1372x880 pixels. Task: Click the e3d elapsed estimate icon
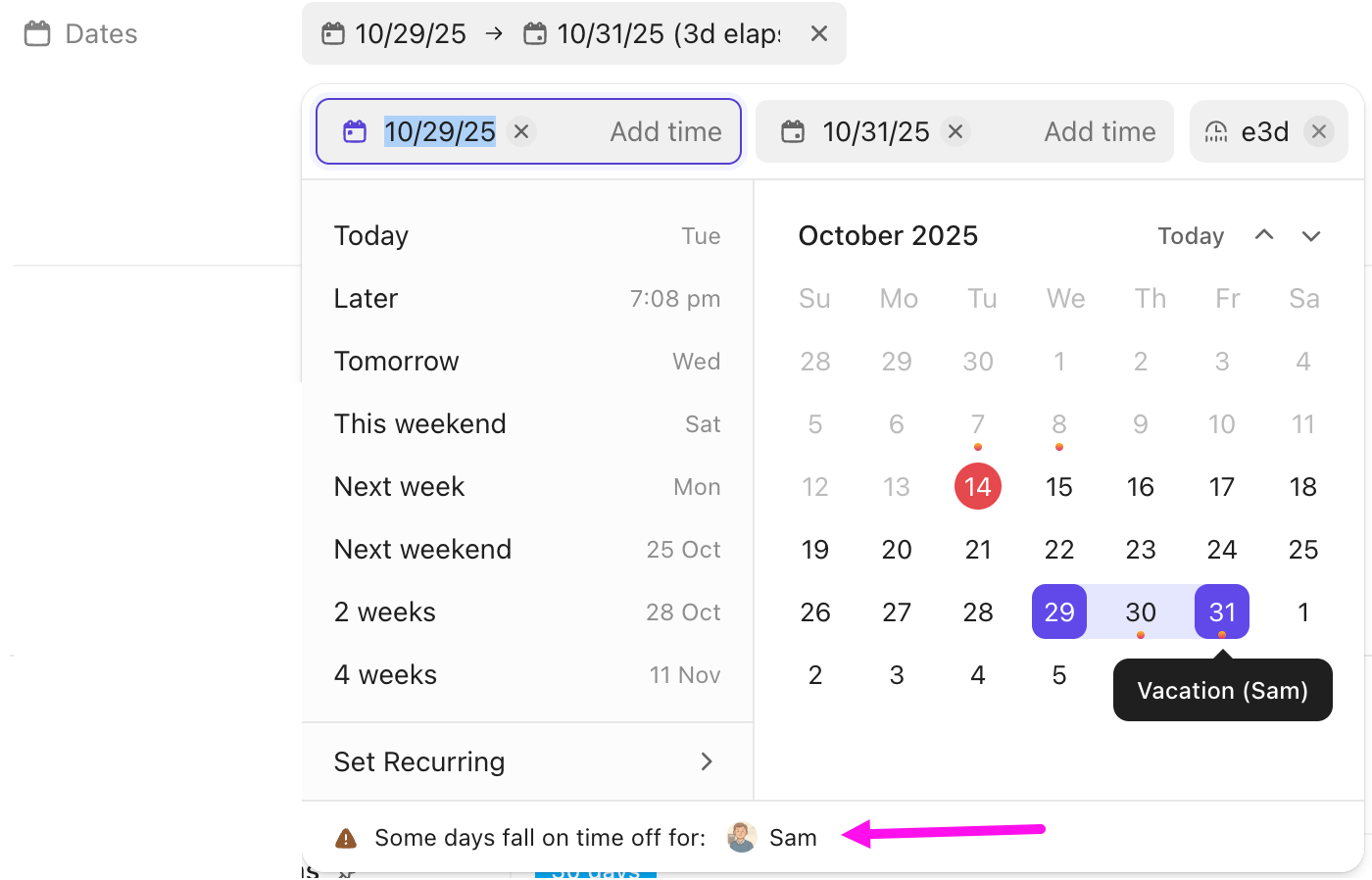click(x=1216, y=131)
